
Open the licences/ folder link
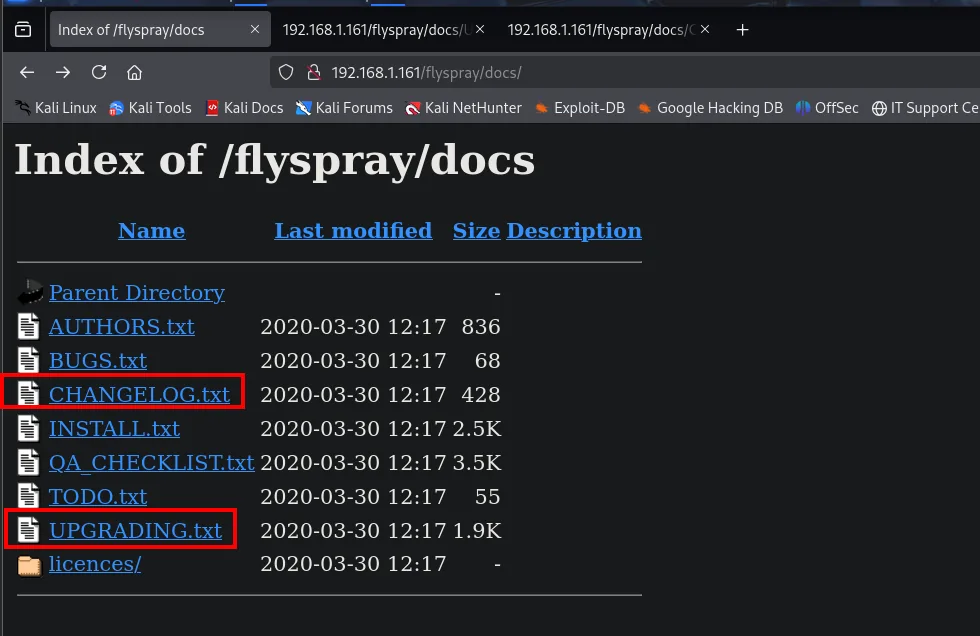(95, 564)
